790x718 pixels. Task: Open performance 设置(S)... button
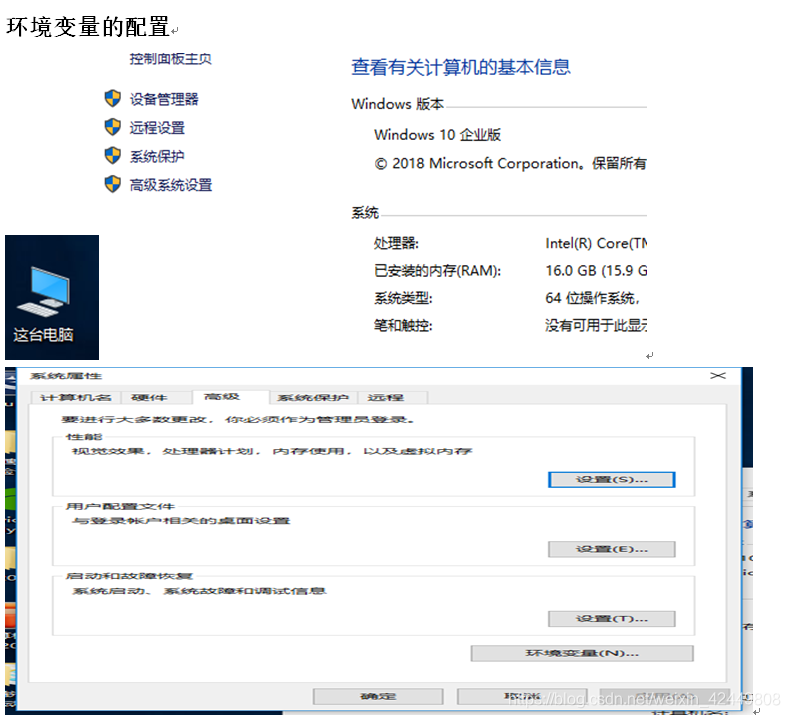point(612,480)
